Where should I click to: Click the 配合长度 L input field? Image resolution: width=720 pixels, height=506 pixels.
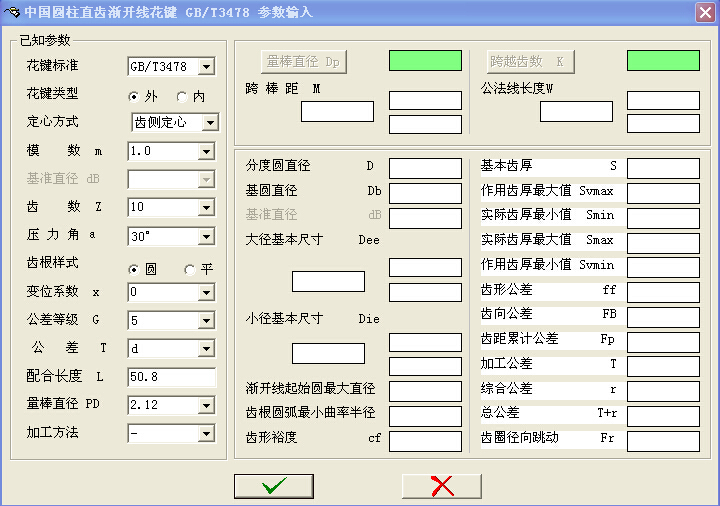(x=172, y=377)
